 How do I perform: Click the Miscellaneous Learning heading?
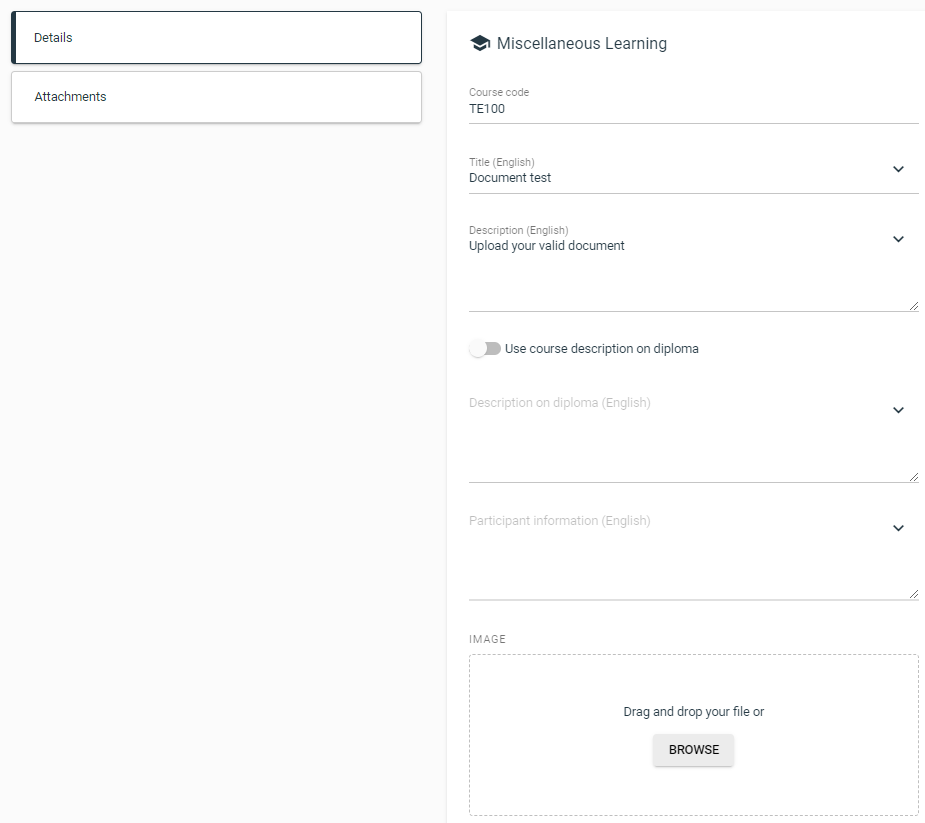tap(582, 44)
